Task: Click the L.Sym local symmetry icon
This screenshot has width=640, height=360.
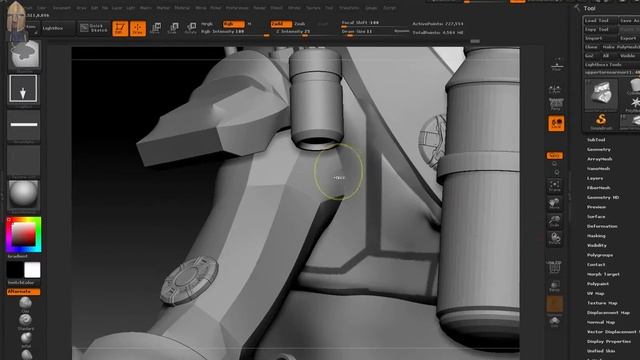Action: point(555,90)
